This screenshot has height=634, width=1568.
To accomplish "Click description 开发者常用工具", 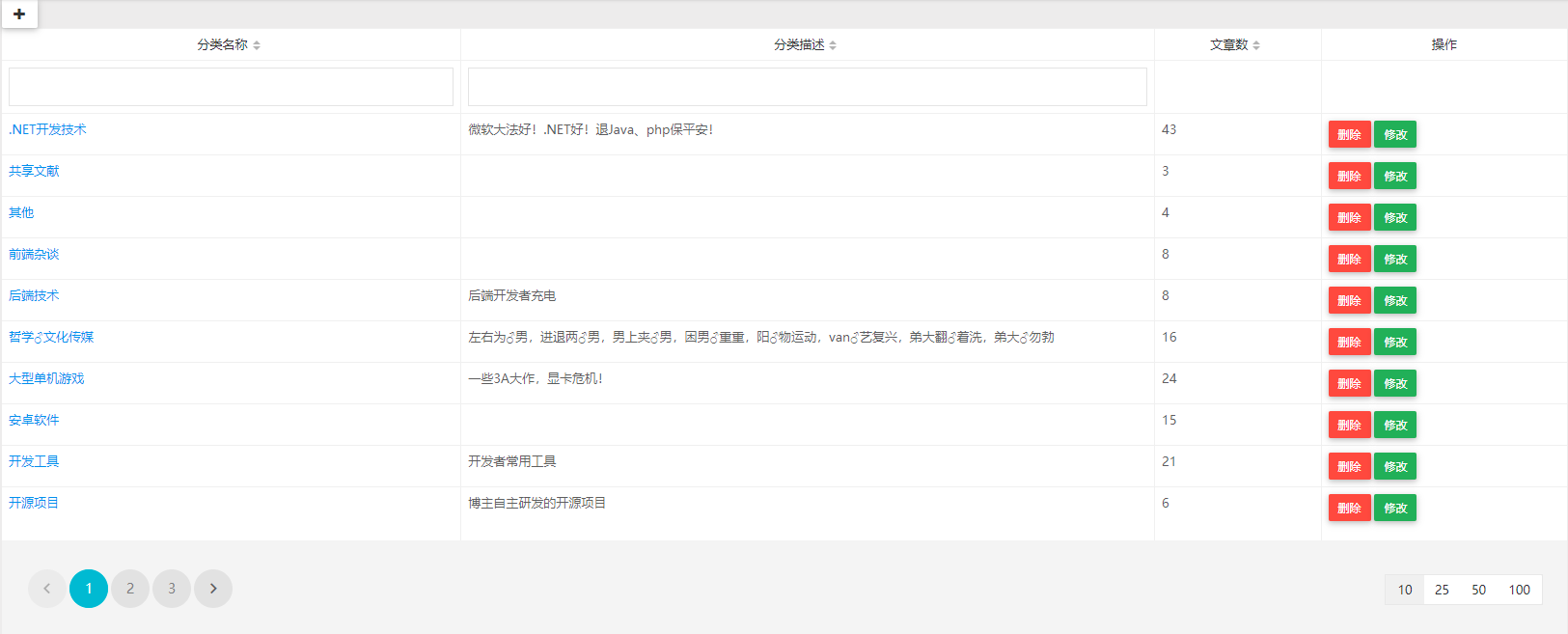I will pyautogui.click(x=511, y=461).
